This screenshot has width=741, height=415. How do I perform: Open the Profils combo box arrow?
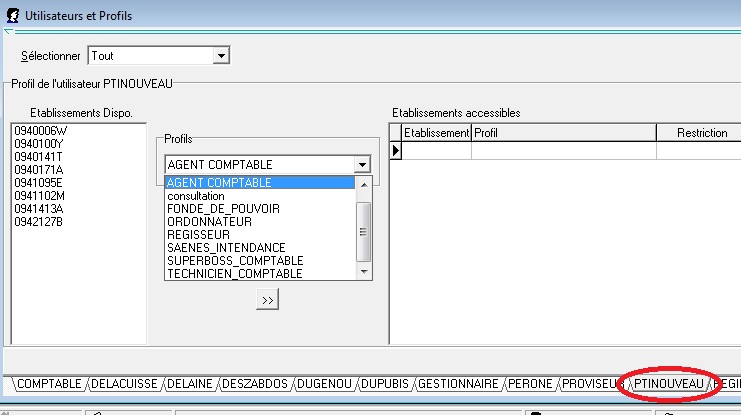(x=362, y=165)
